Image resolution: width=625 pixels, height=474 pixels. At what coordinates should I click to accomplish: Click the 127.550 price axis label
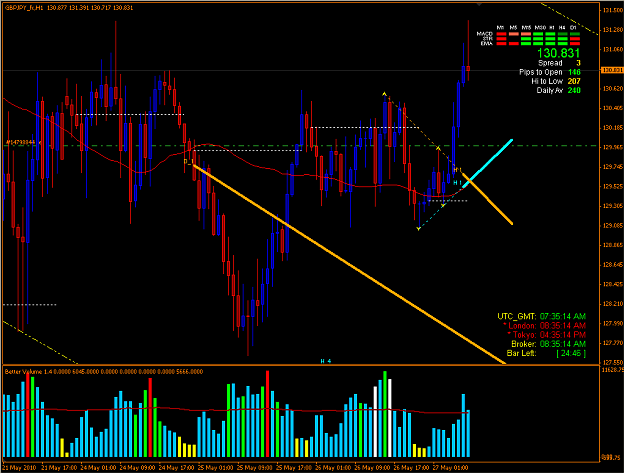[613, 363]
